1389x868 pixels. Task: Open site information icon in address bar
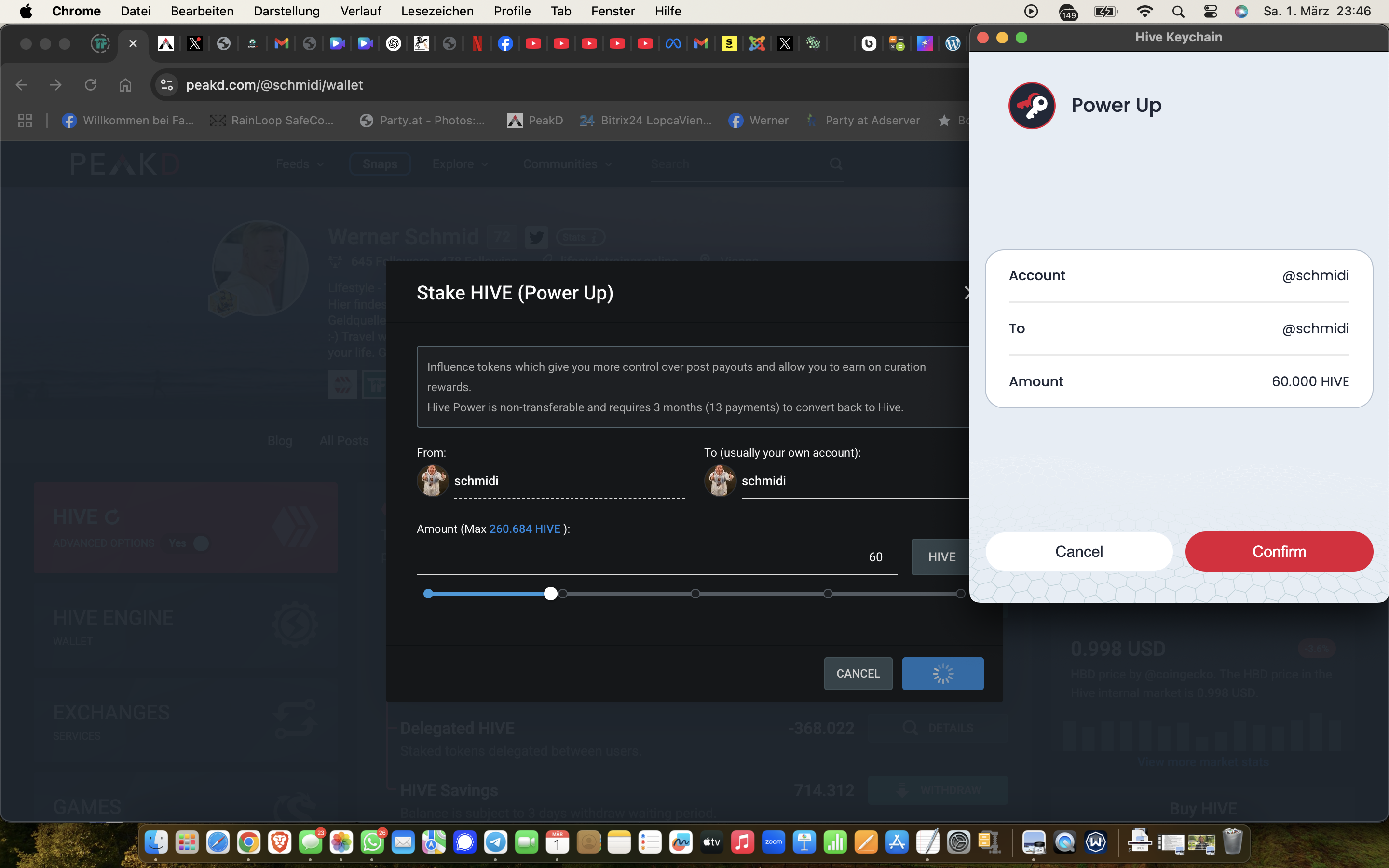166,85
